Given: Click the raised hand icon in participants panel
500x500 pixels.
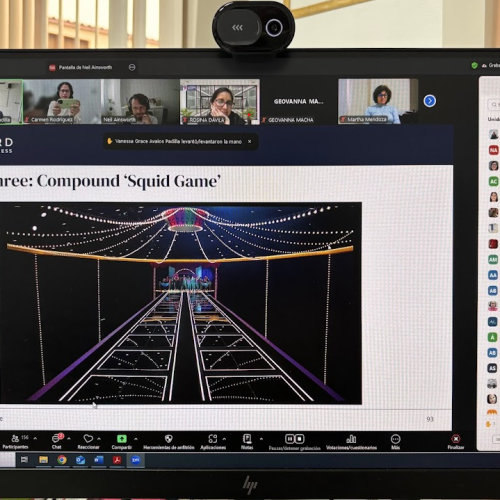Looking at the screenshot, I should tap(488, 424).
